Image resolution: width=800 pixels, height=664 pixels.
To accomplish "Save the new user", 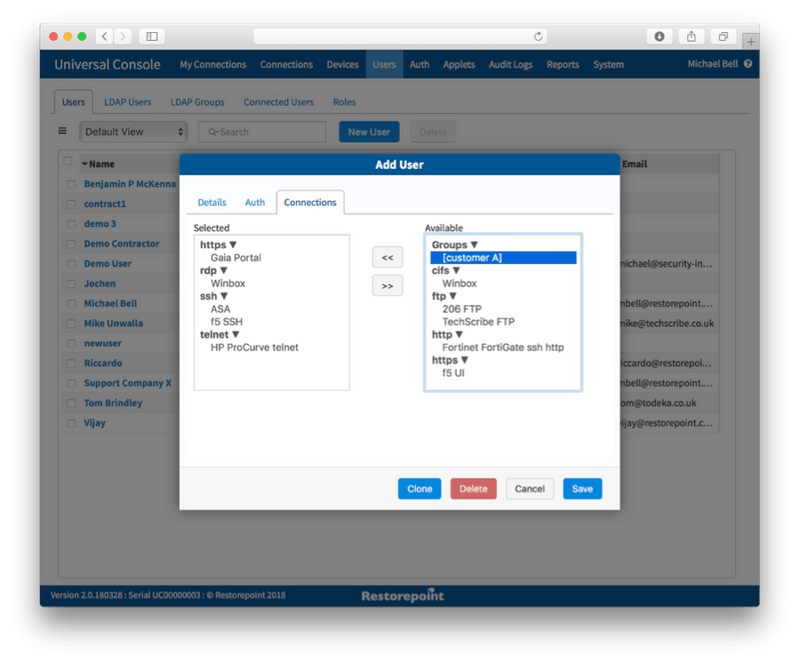I will click(x=582, y=489).
